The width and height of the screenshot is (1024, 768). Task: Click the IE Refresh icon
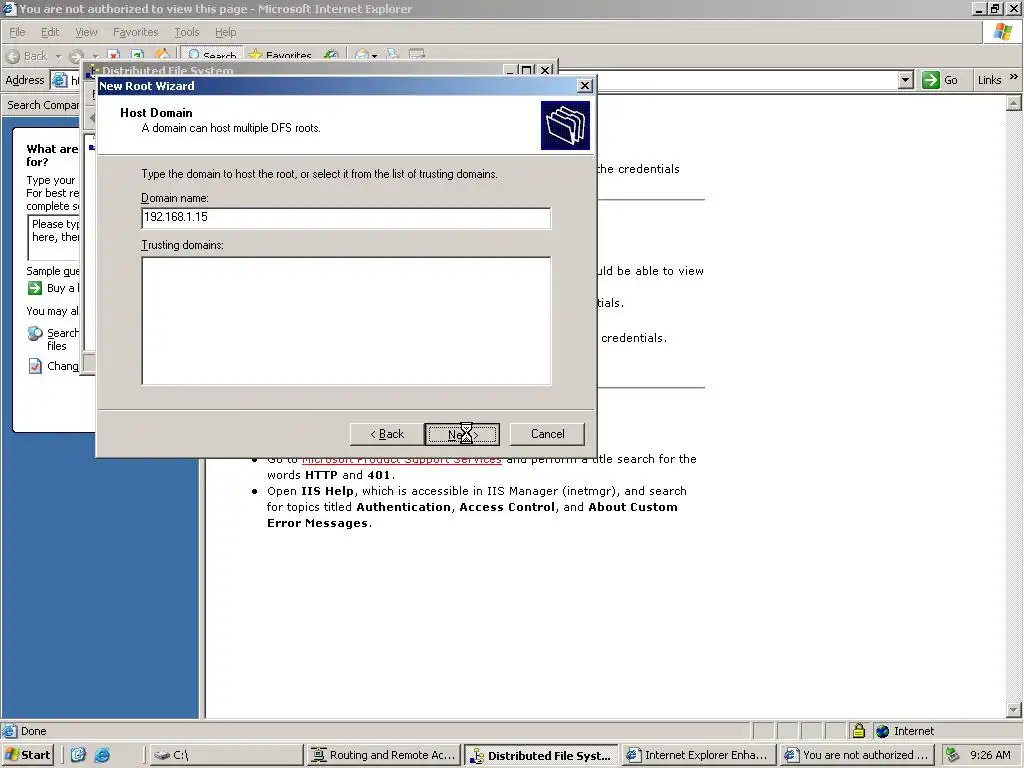point(137,56)
